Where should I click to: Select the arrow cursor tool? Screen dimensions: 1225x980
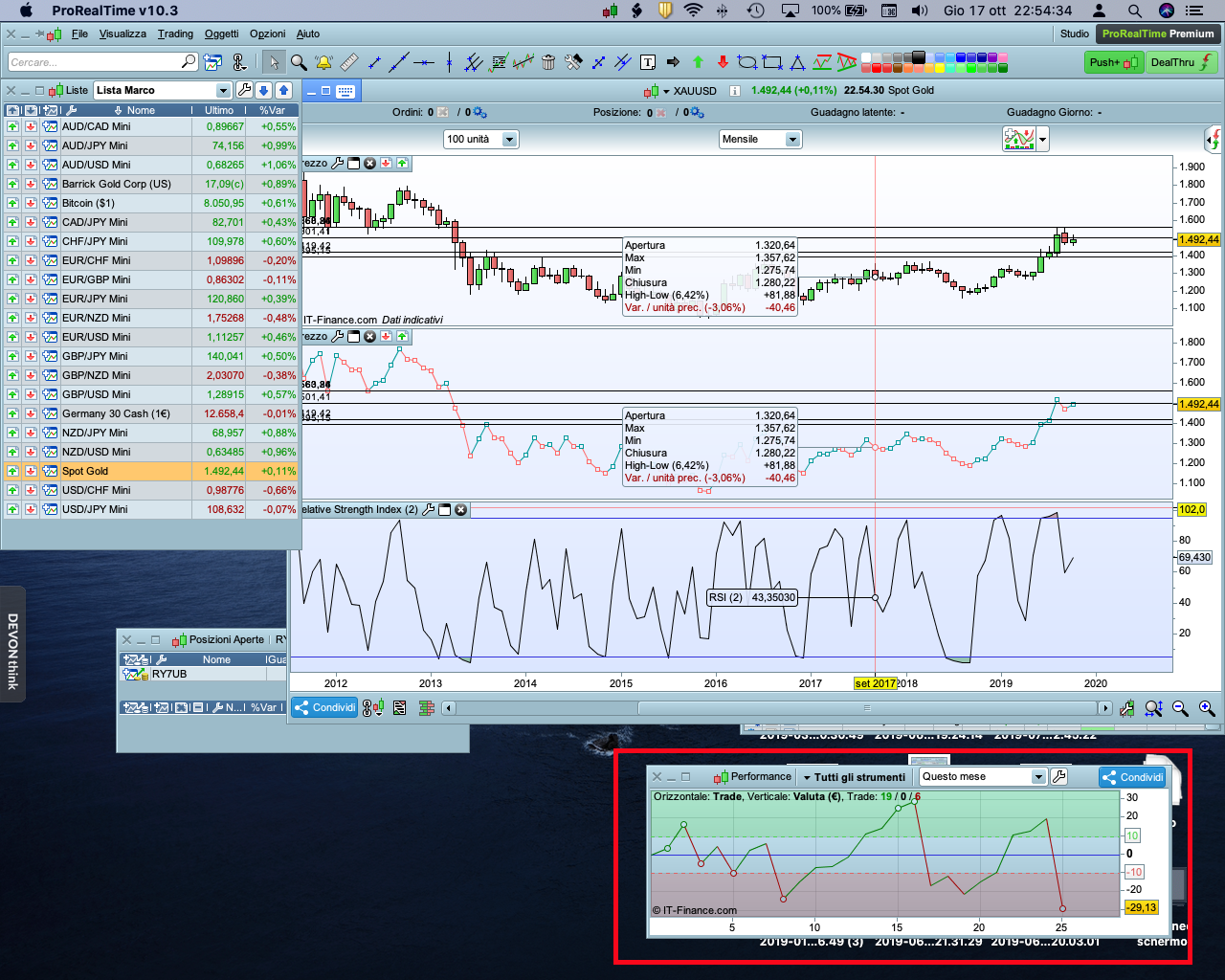click(274, 62)
